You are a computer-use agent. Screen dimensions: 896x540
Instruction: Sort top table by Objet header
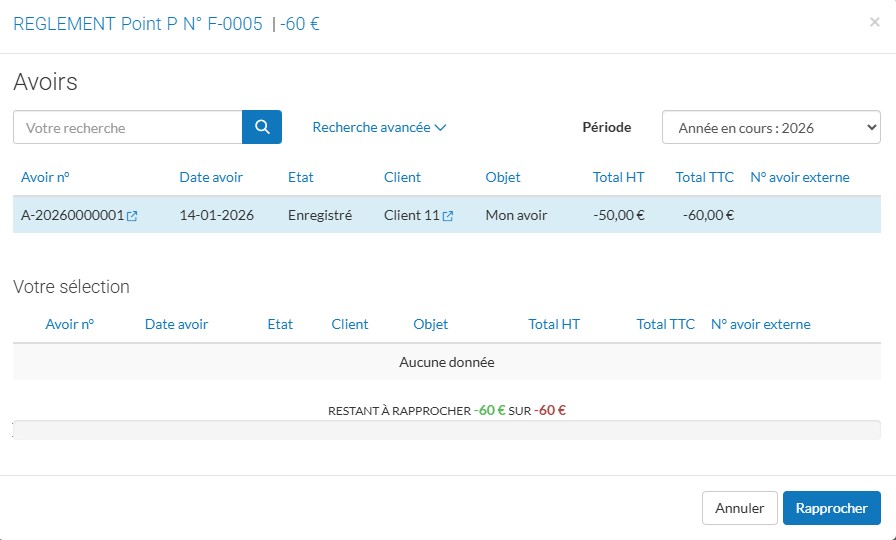(x=503, y=177)
